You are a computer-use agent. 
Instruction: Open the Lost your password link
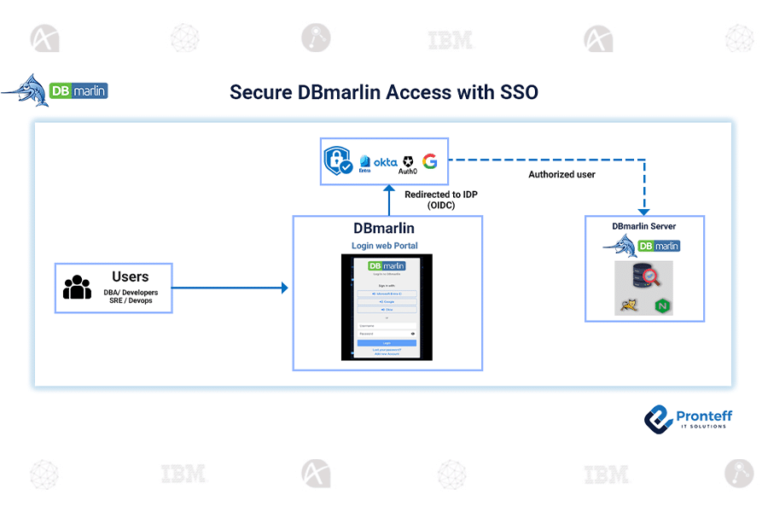tap(387, 350)
